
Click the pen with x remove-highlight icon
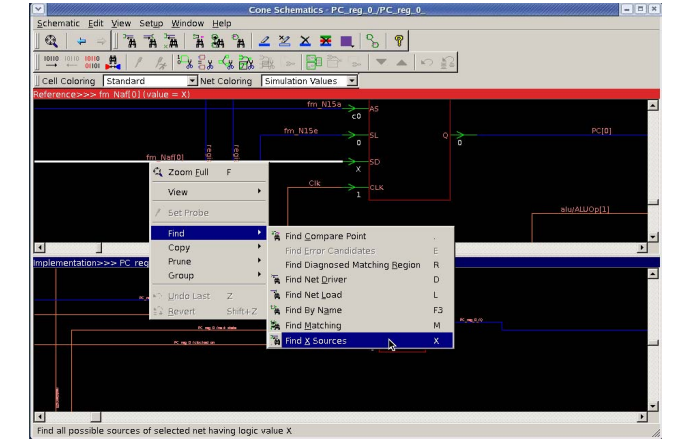(x=285, y=41)
